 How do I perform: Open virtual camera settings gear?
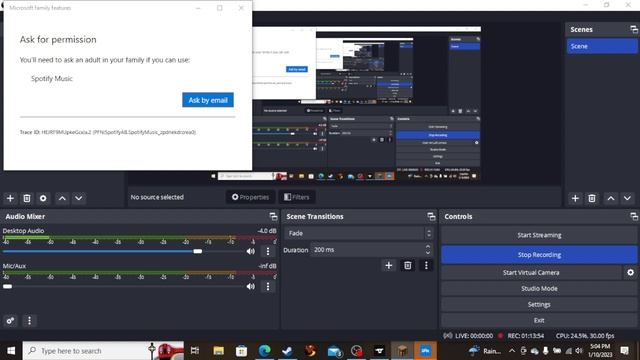630,272
